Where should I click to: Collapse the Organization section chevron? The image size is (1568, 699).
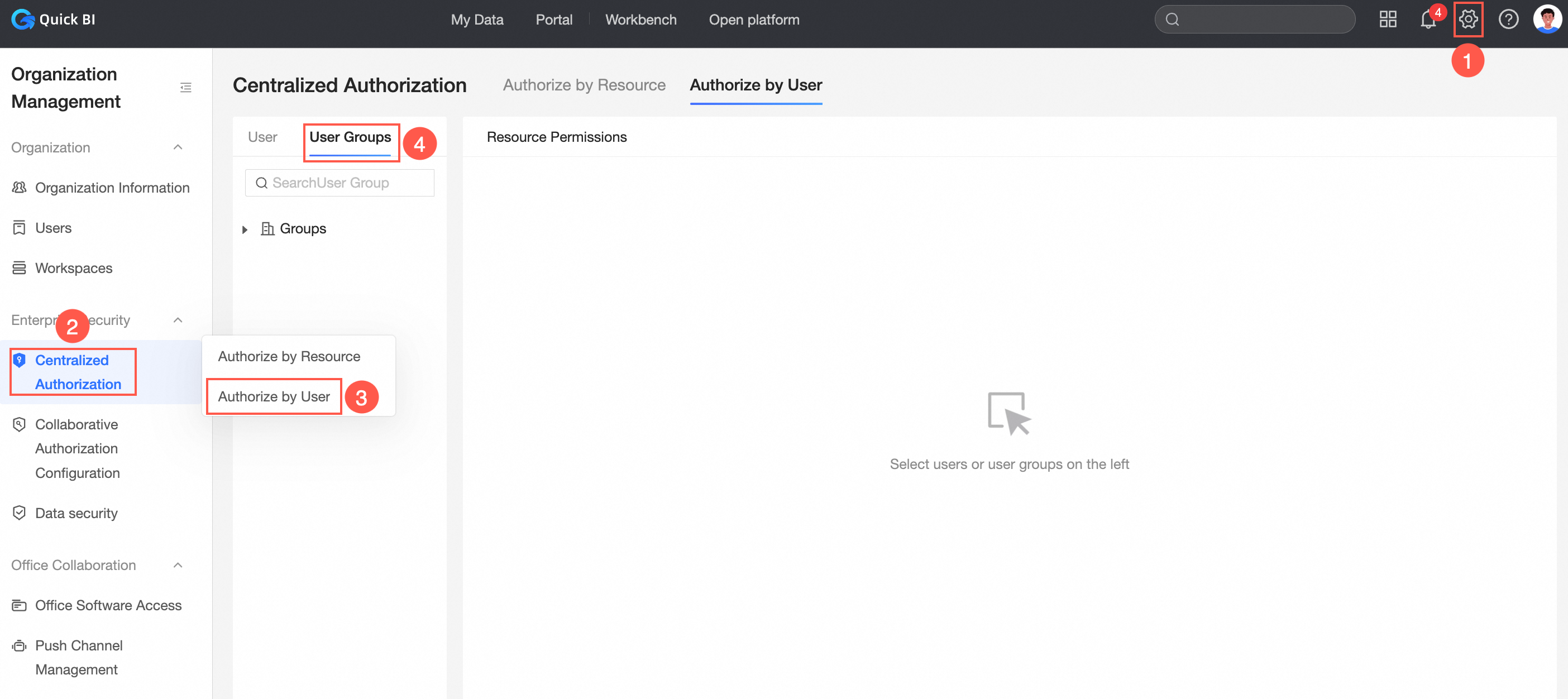tap(178, 147)
